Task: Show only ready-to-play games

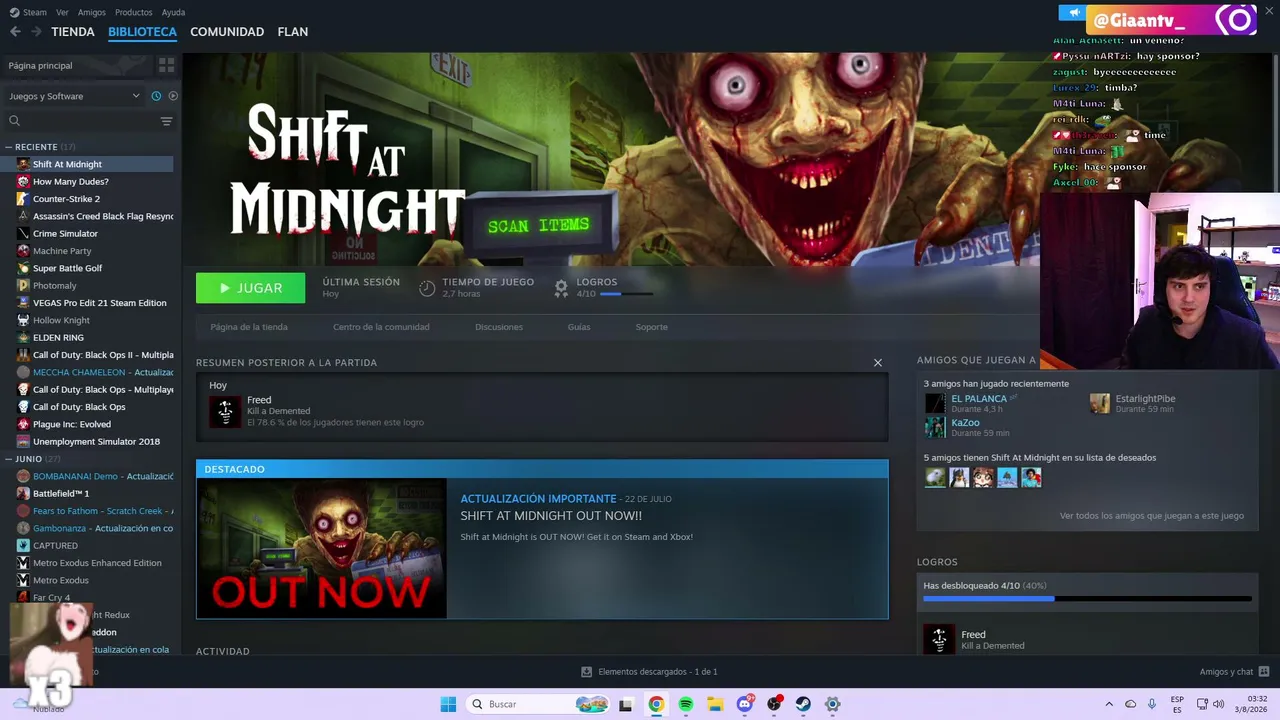Action: tap(173, 96)
